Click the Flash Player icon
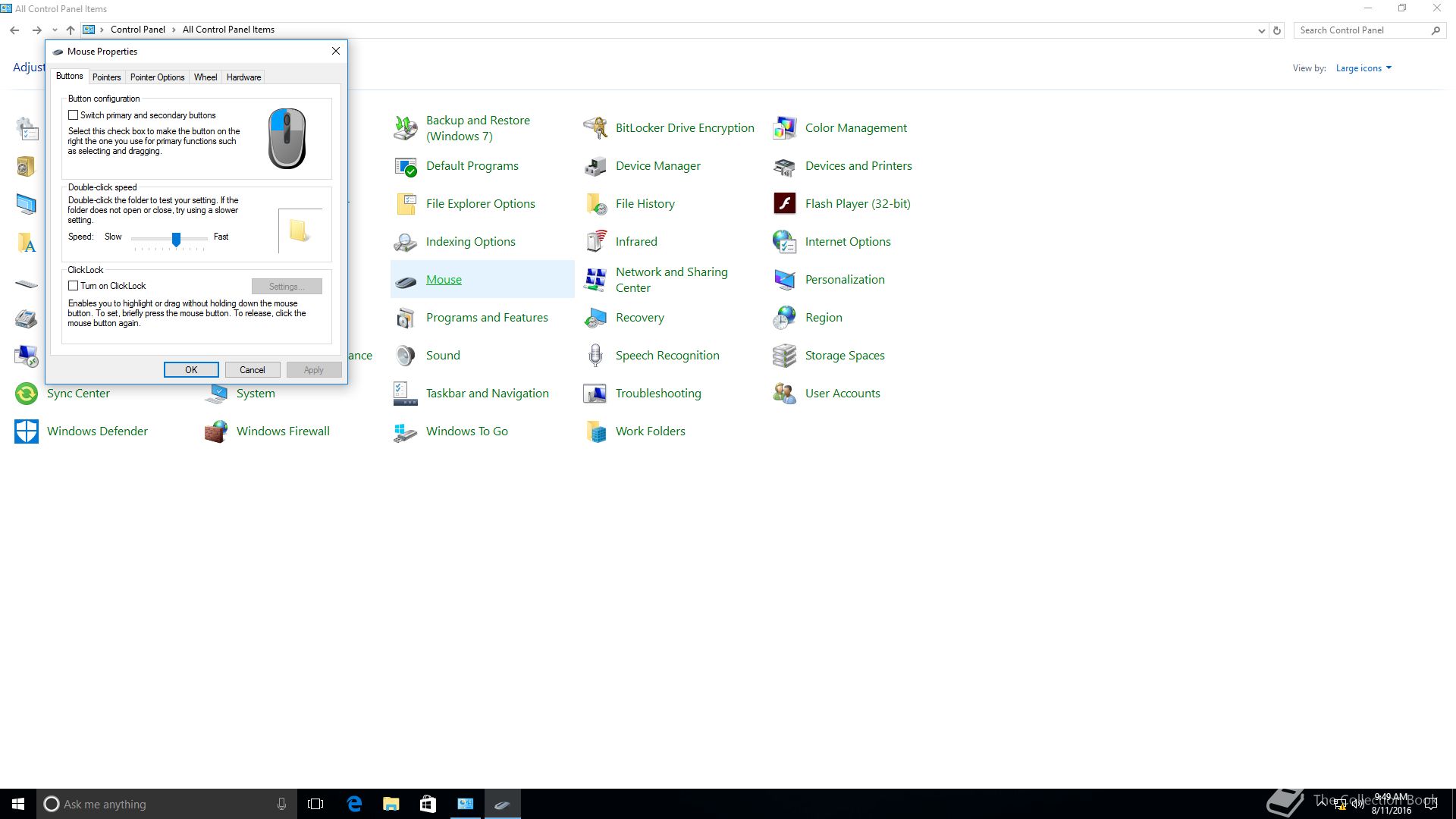 [784, 203]
